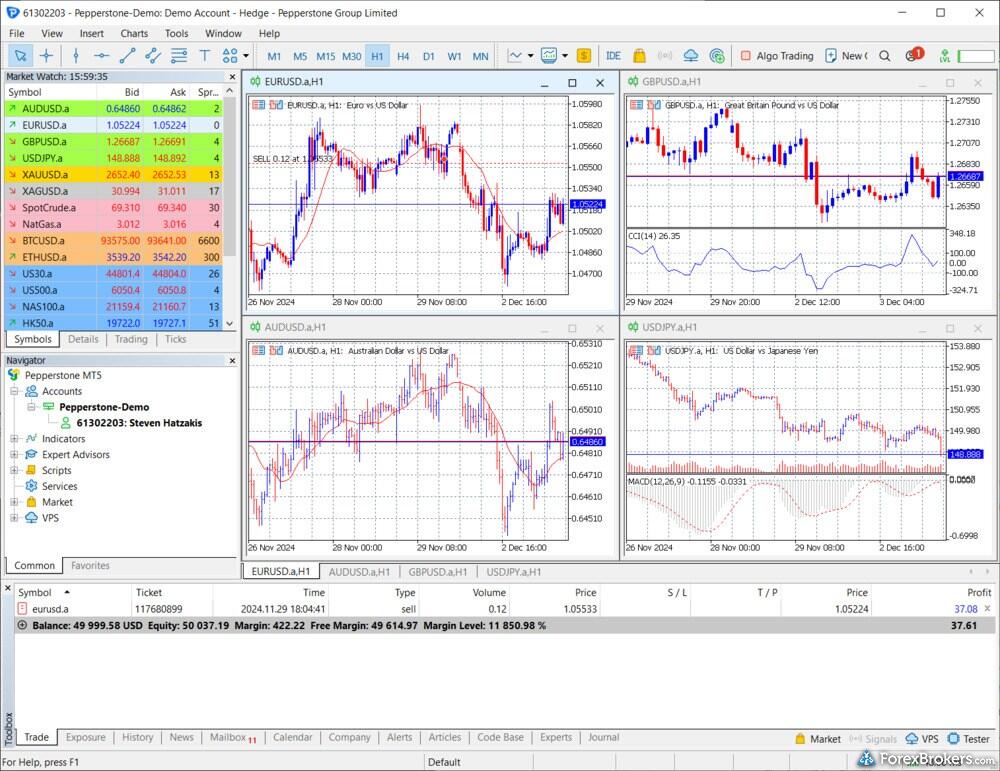Viewport: 1000px width, 771px height.
Task: Select the trendline drawing tool
Action: 127,56
